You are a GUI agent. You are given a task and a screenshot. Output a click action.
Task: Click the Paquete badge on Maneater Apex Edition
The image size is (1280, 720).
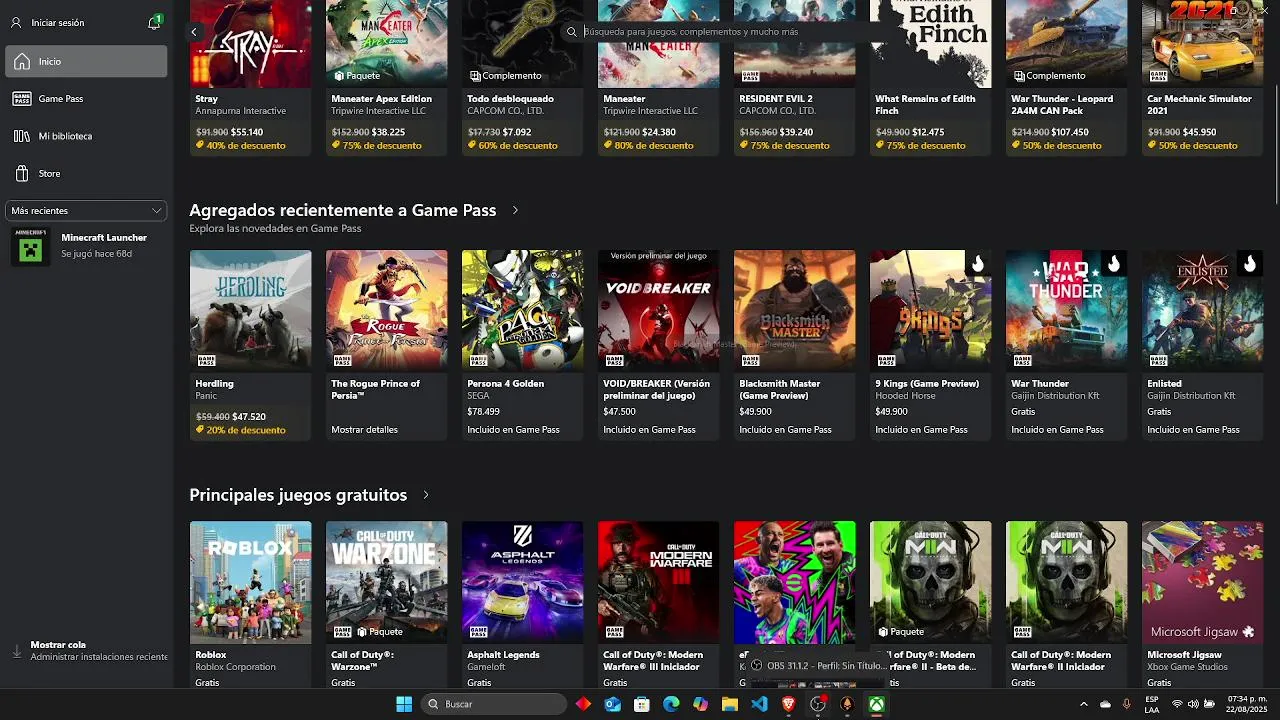(357, 75)
